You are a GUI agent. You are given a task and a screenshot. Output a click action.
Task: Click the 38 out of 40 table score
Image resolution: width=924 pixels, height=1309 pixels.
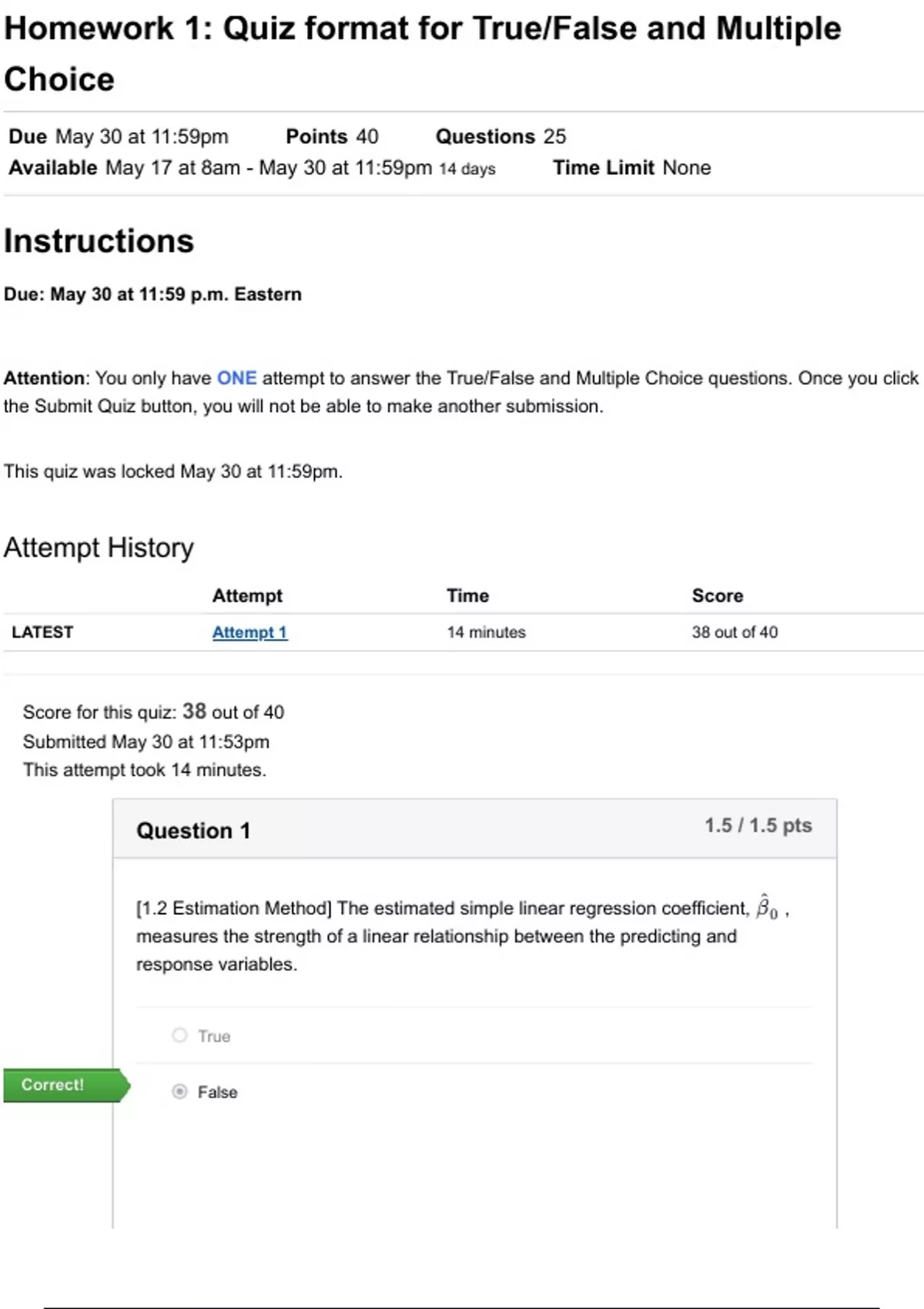click(x=734, y=632)
